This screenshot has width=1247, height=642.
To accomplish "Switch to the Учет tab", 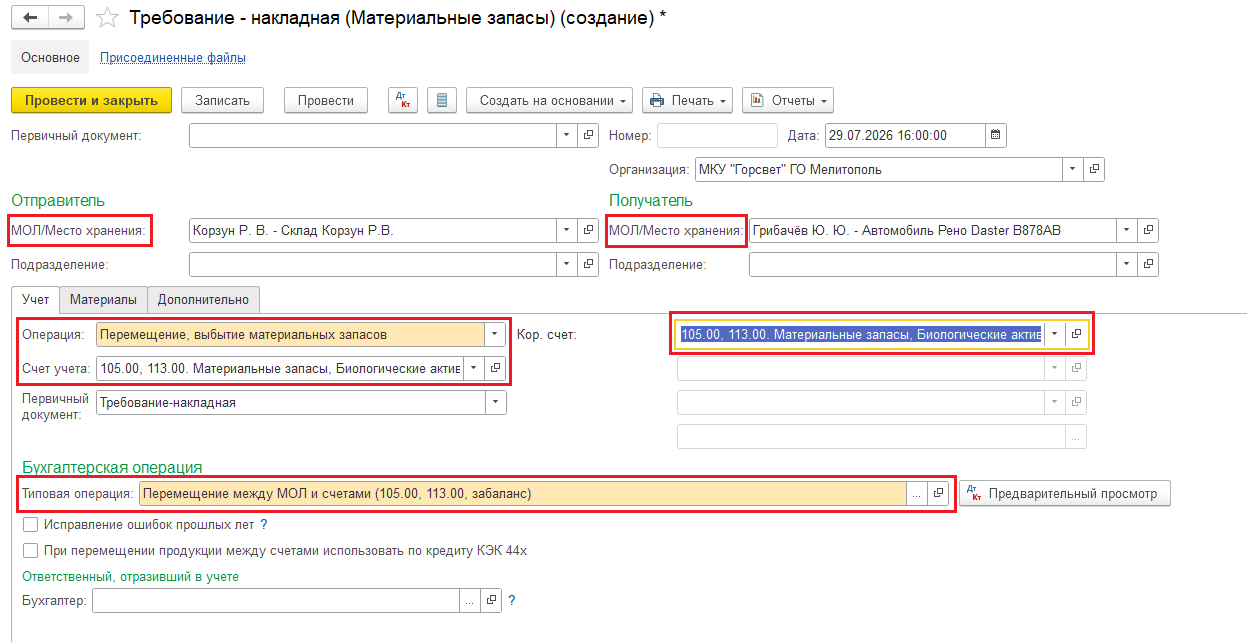I will [x=35, y=299].
